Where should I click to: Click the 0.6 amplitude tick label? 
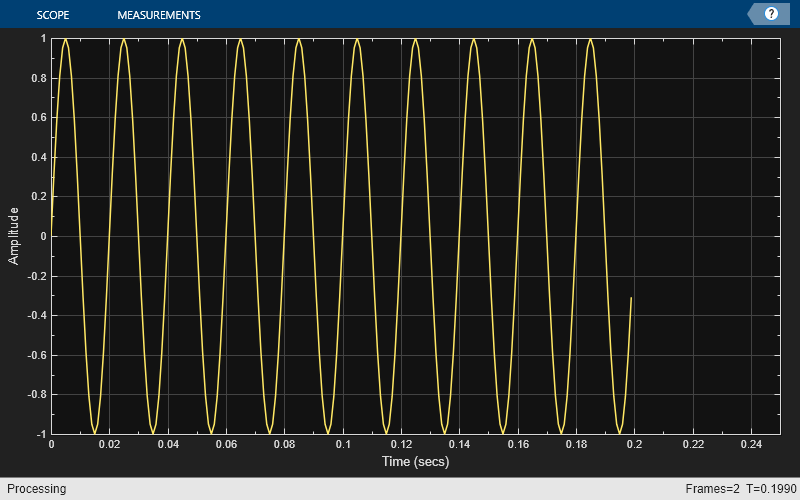click(x=39, y=117)
